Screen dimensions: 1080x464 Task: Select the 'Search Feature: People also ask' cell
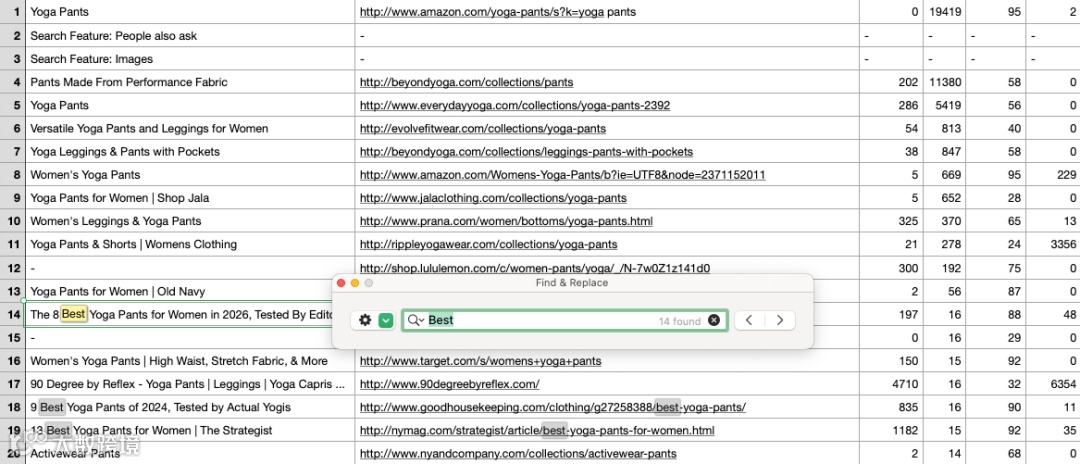click(190, 35)
